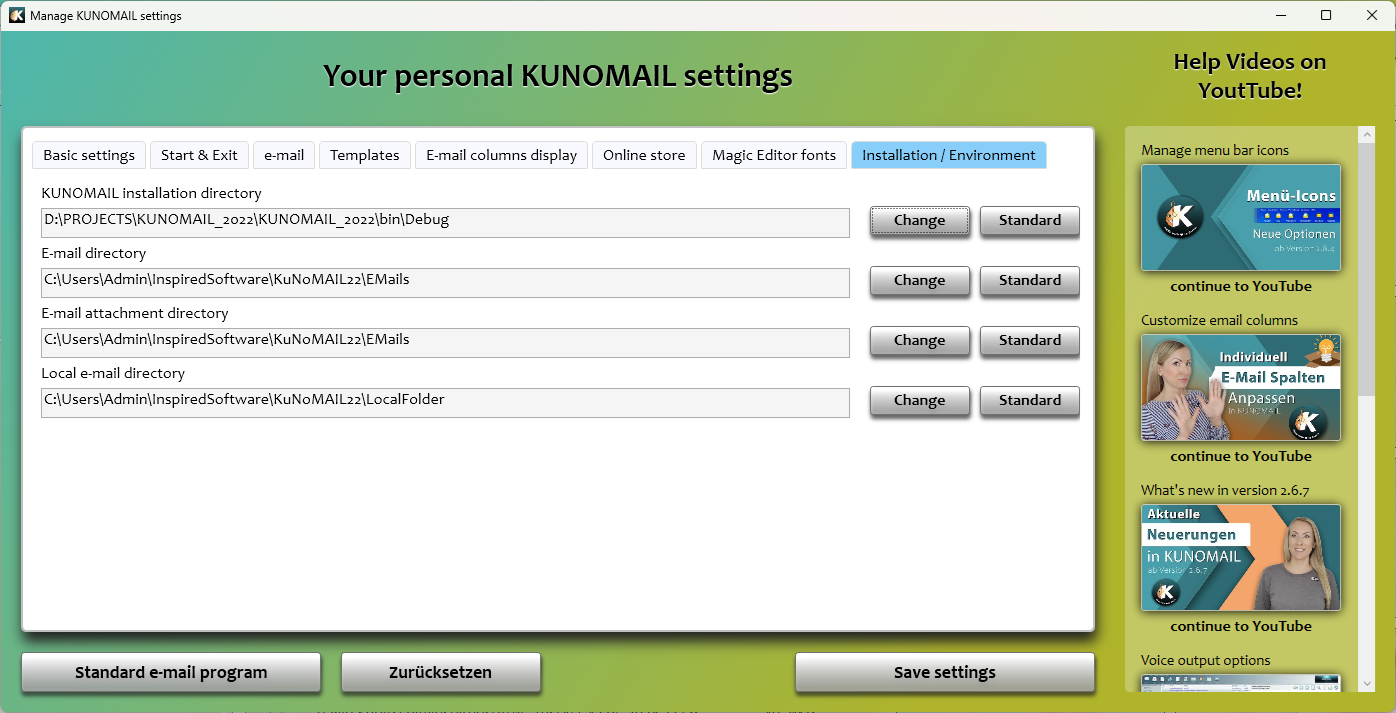Change the E-mail attachment directory
The image size is (1396, 713).
pyautogui.click(x=920, y=341)
